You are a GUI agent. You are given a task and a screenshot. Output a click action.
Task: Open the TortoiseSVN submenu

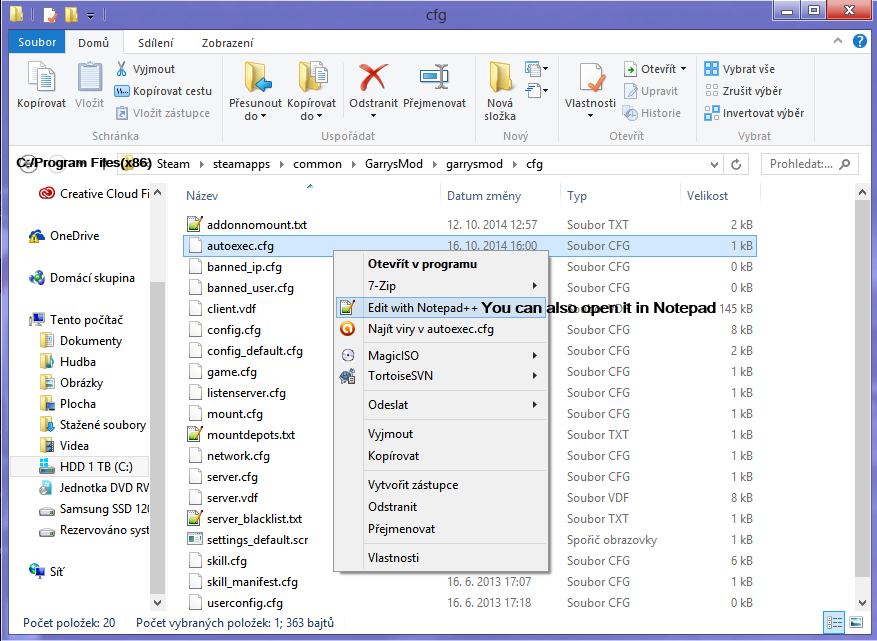[x=441, y=376]
